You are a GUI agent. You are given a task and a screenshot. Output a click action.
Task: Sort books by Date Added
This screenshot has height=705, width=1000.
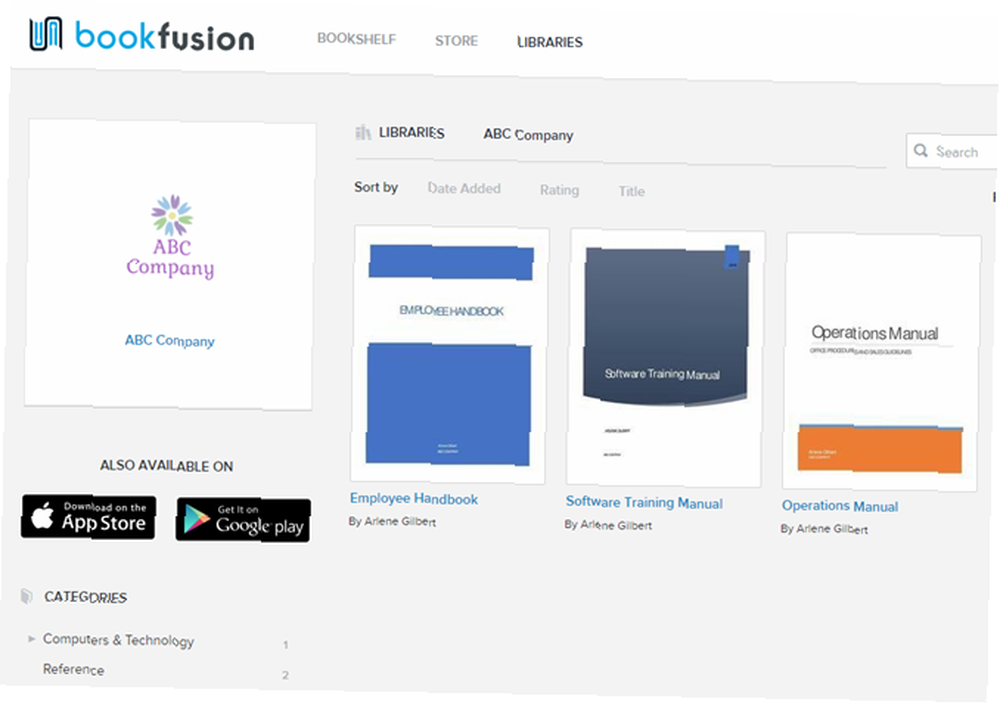point(464,188)
